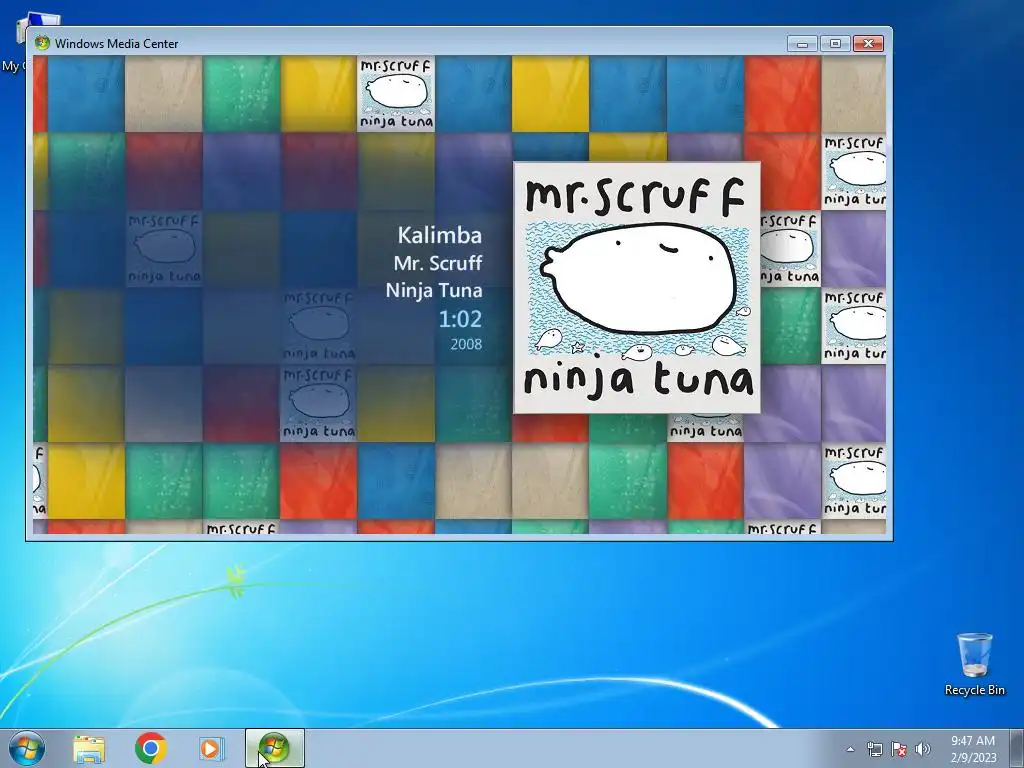
Task: Click the large Ninja Tuna album cover
Action: [637, 287]
